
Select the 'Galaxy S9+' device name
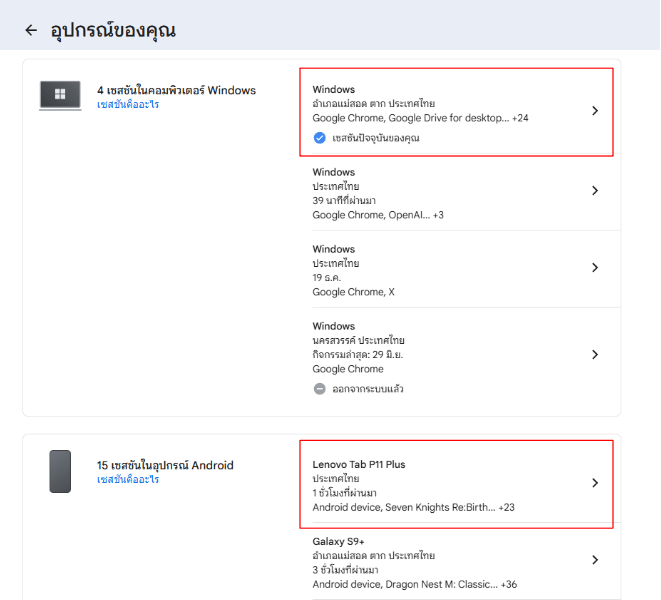click(340, 541)
